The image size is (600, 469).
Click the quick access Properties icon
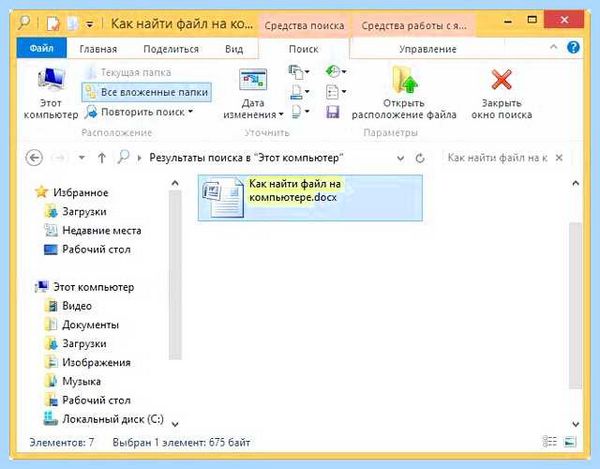53,24
